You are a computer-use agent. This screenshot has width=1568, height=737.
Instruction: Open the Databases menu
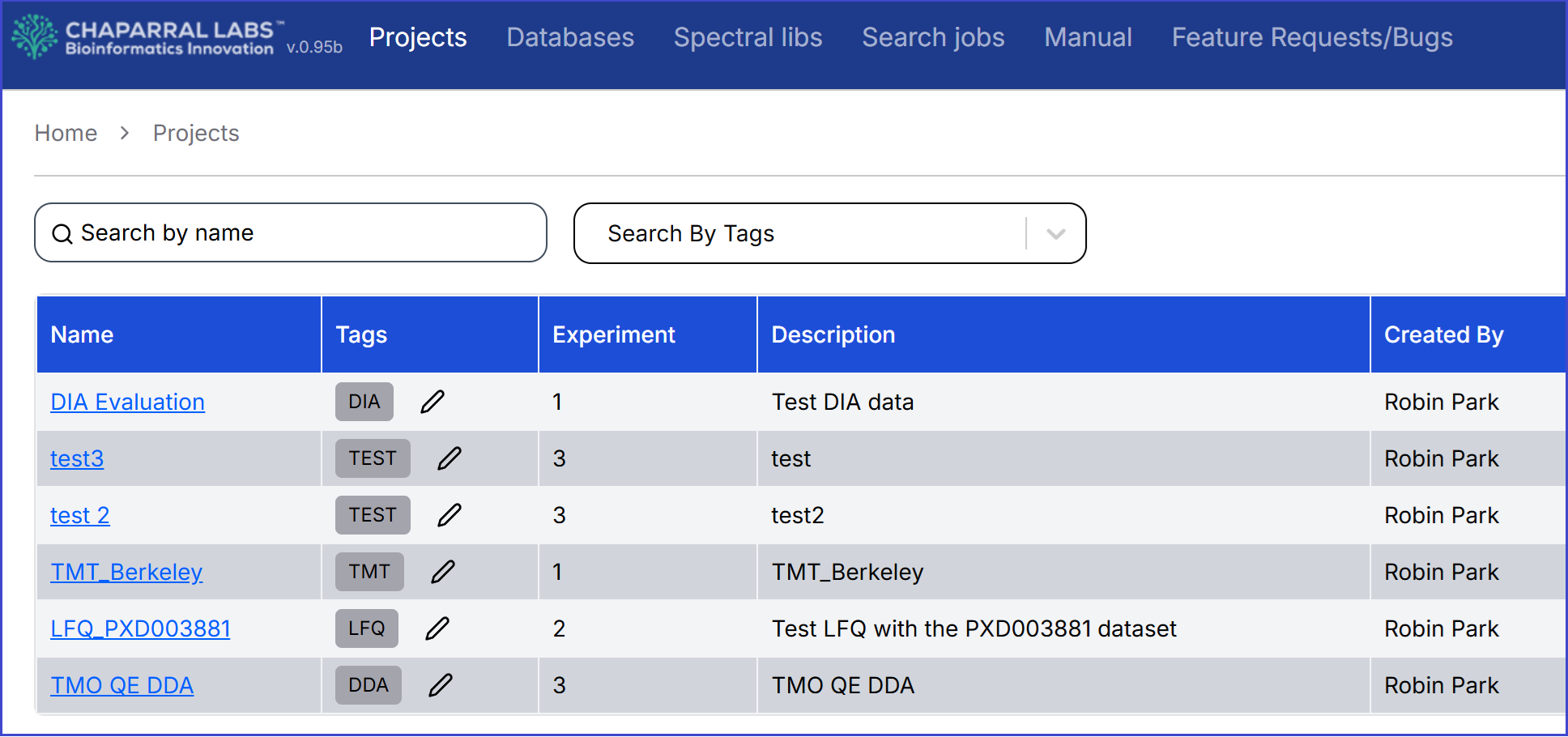point(570,37)
